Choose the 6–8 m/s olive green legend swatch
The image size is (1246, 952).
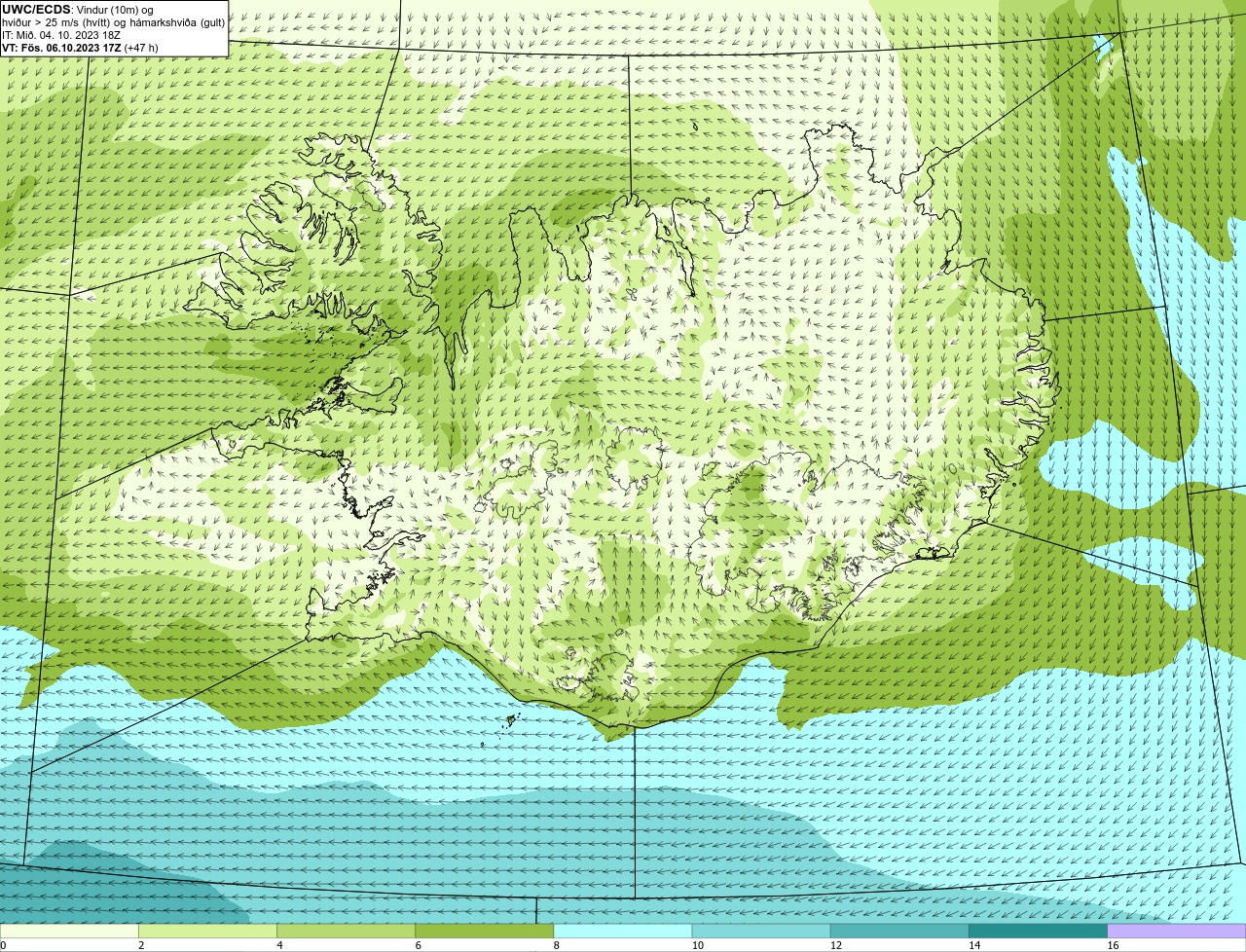point(484,931)
